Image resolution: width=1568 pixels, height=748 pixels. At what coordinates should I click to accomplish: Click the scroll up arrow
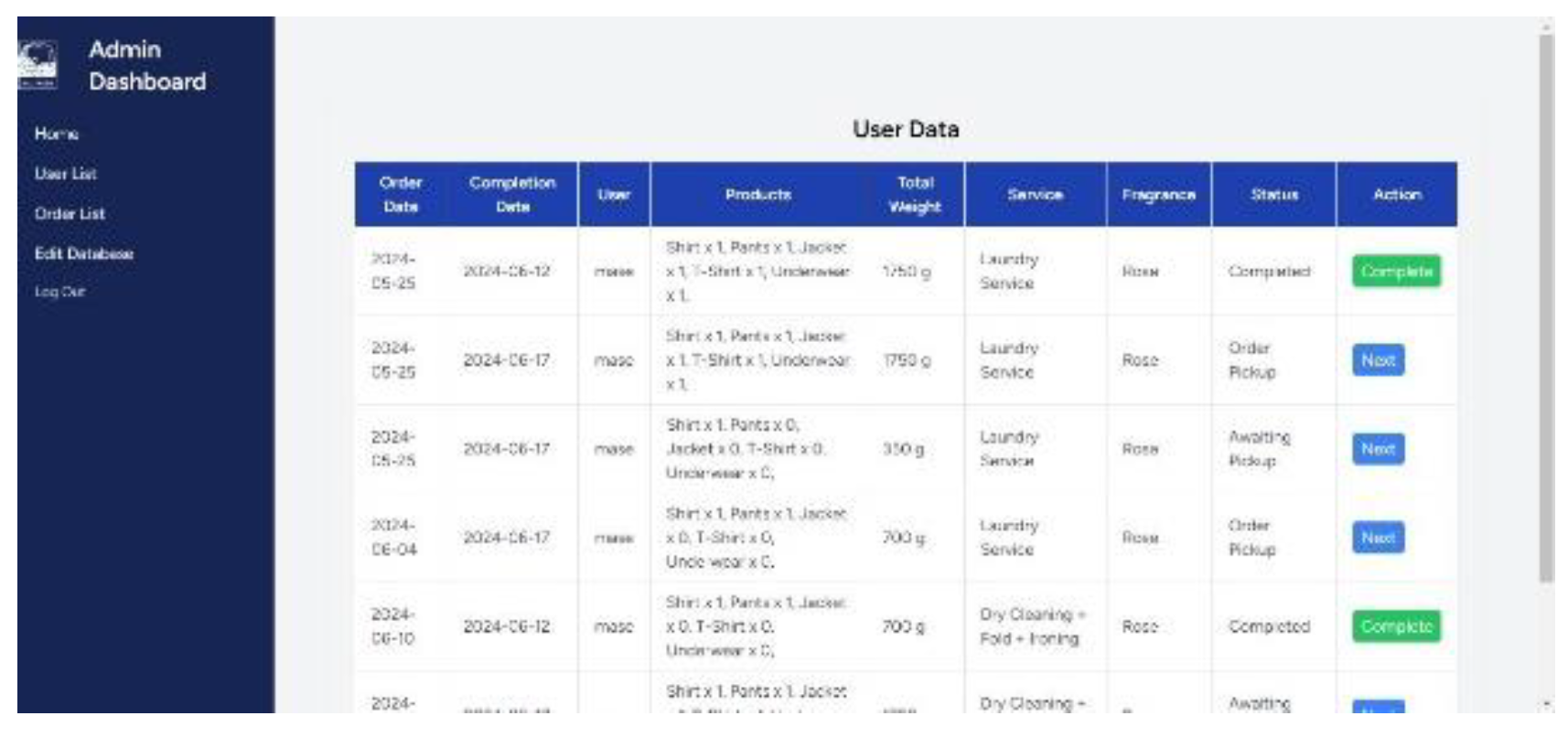tap(1546, 25)
